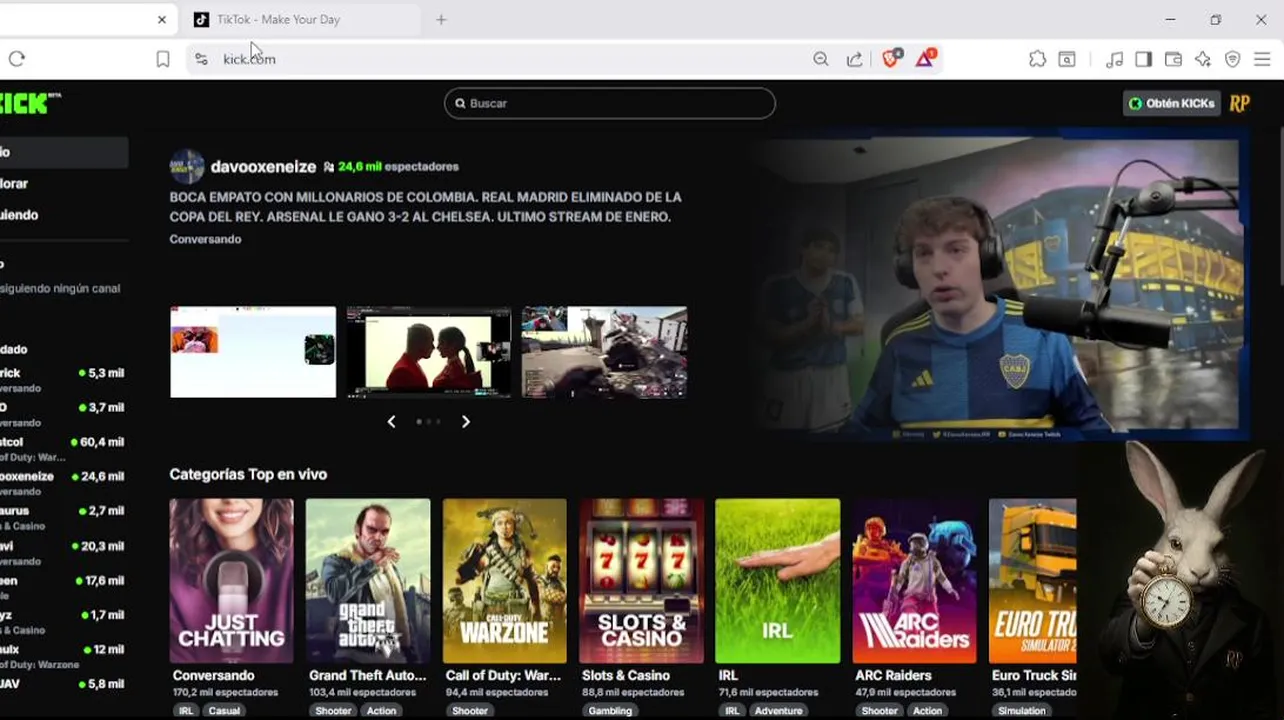Go to next carousel slide arrow
The width and height of the screenshot is (1284, 720).
click(465, 422)
